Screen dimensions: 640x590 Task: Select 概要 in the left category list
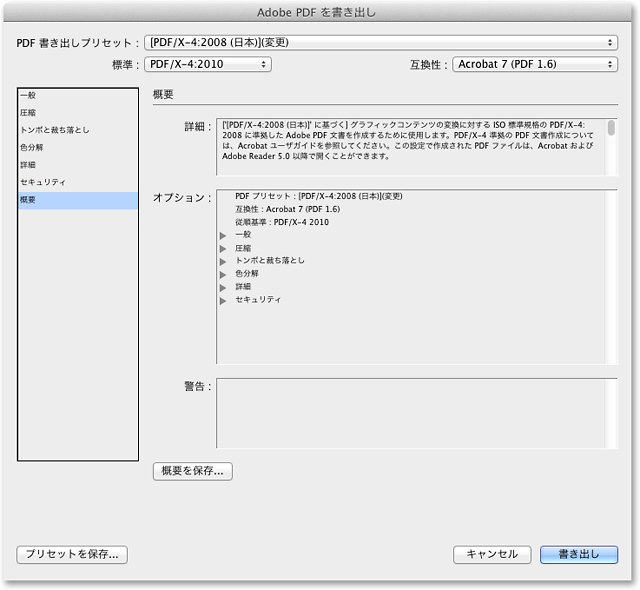click(77, 200)
